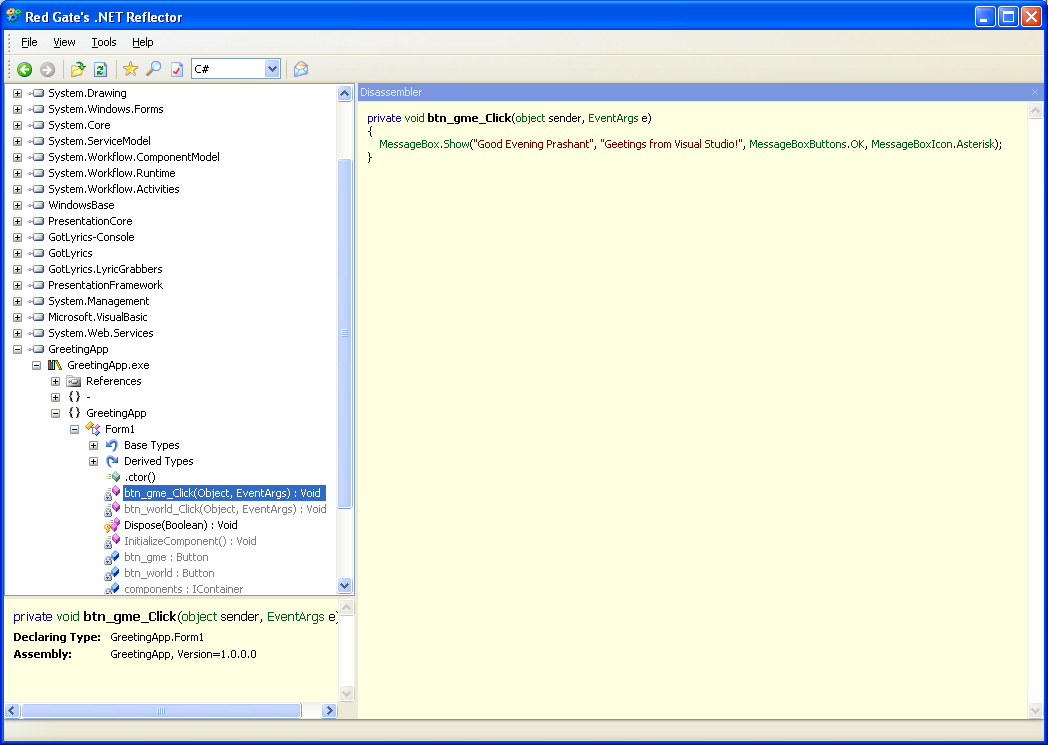Screen dimensions: 1048x745
Task: Click the tree scrollbar down arrow
Action: [345, 586]
